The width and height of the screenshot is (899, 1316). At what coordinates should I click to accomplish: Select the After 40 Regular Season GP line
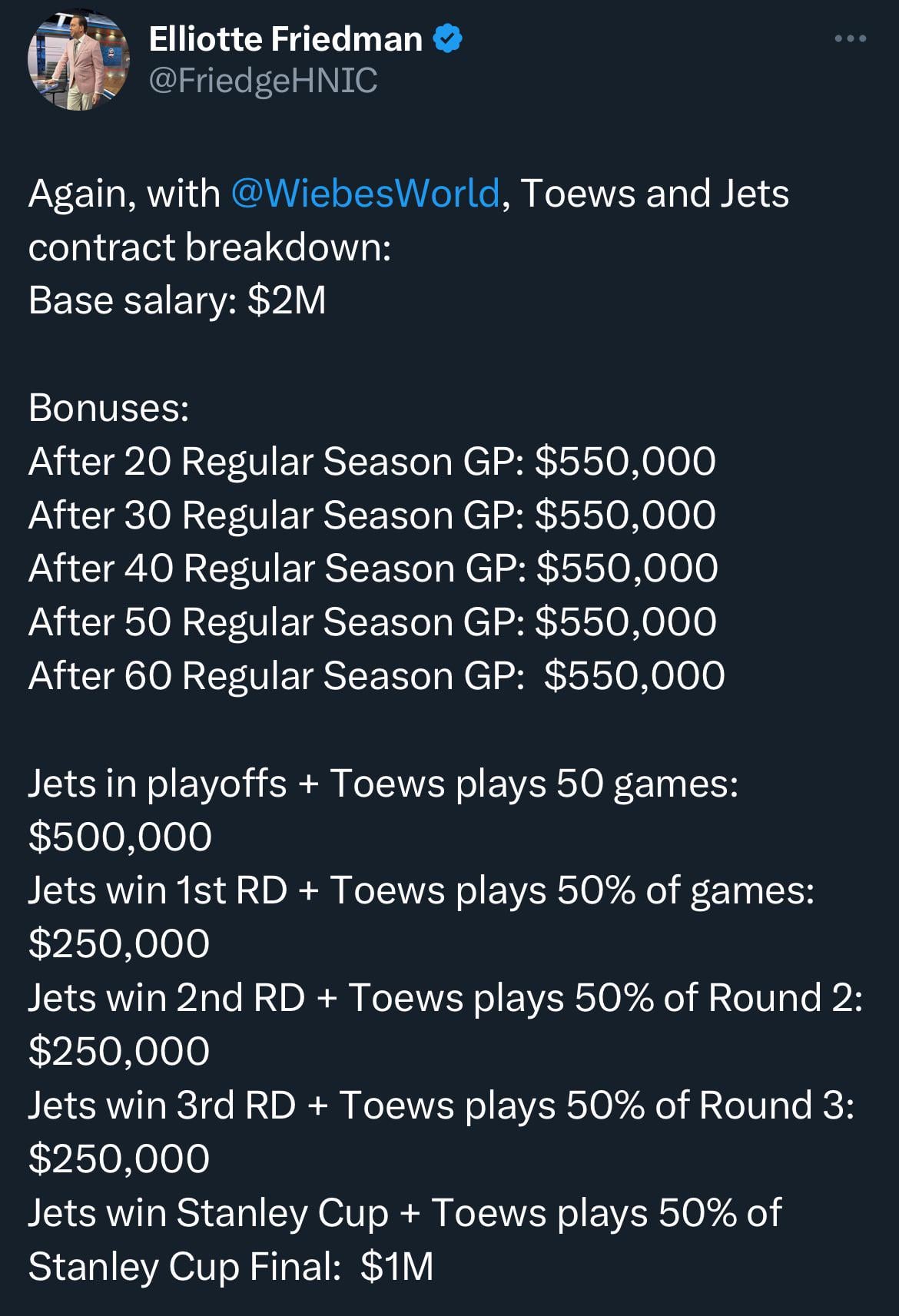[x=373, y=568]
